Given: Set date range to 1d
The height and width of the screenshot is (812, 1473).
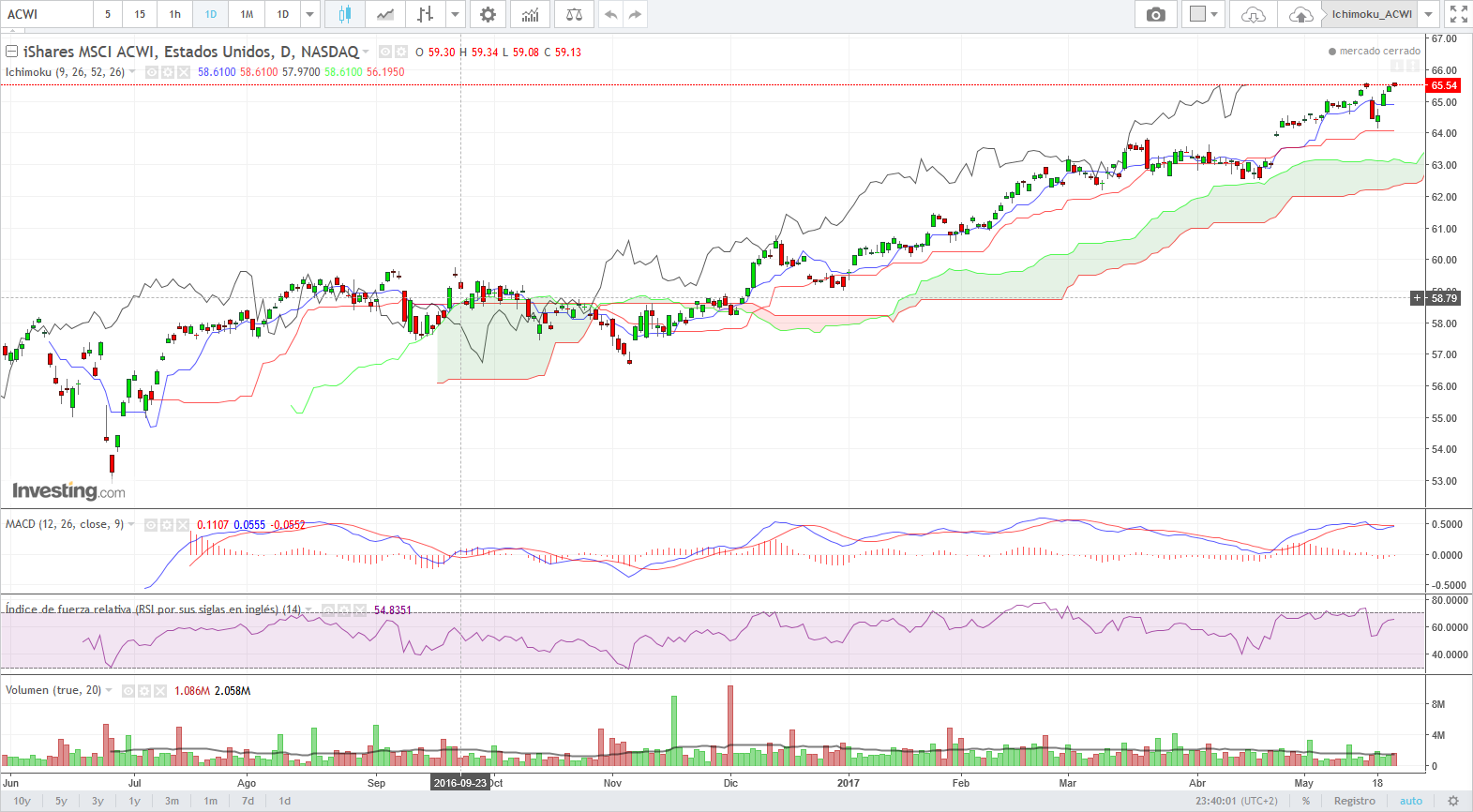Looking at the screenshot, I should (x=285, y=801).
